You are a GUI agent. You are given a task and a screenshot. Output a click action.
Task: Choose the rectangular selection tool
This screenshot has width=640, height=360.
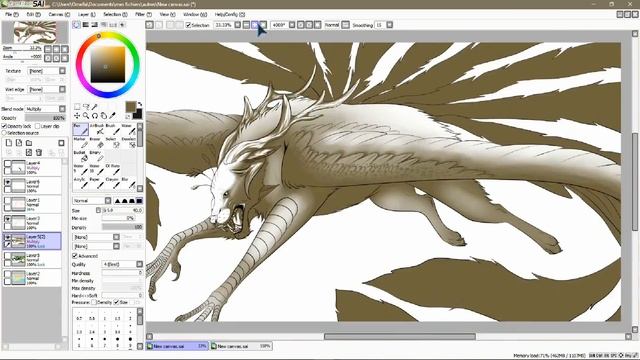pos(77,107)
